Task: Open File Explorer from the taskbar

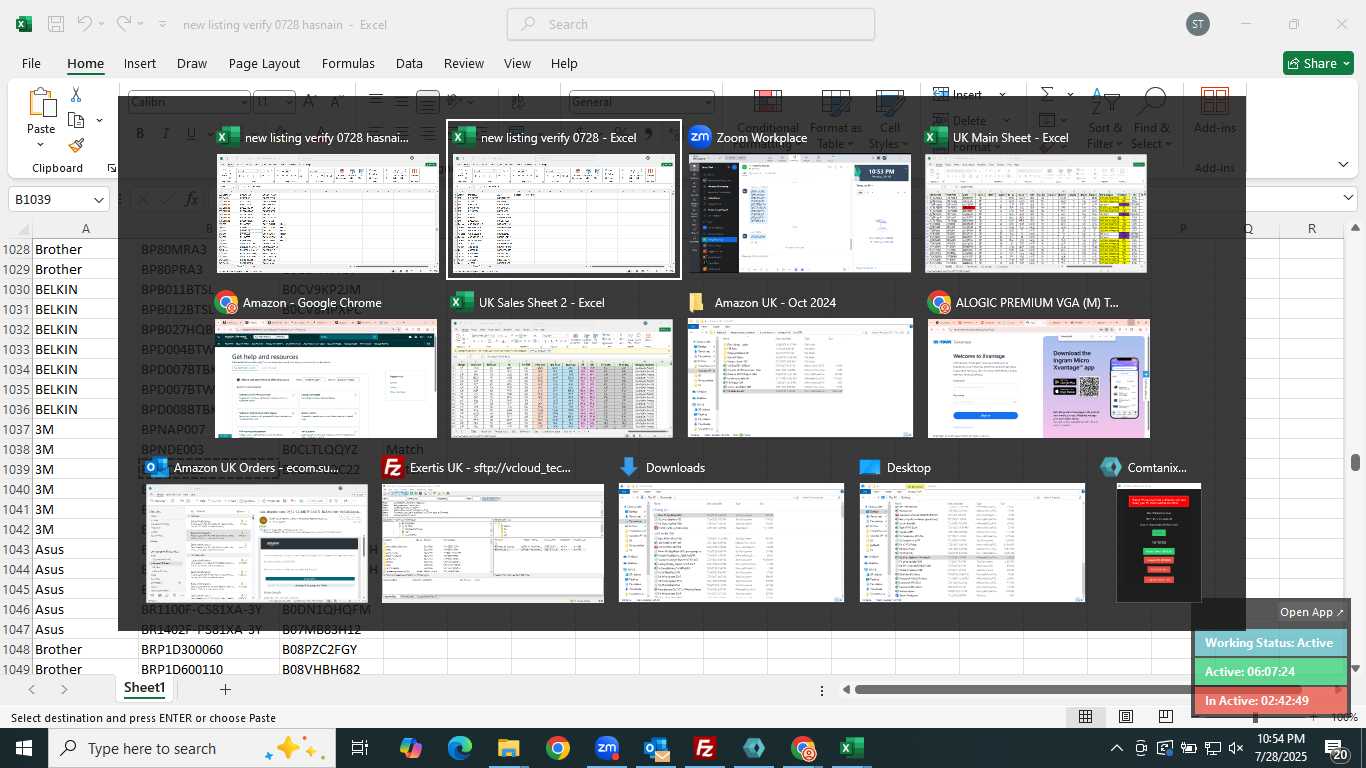Action: (x=508, y=748)
